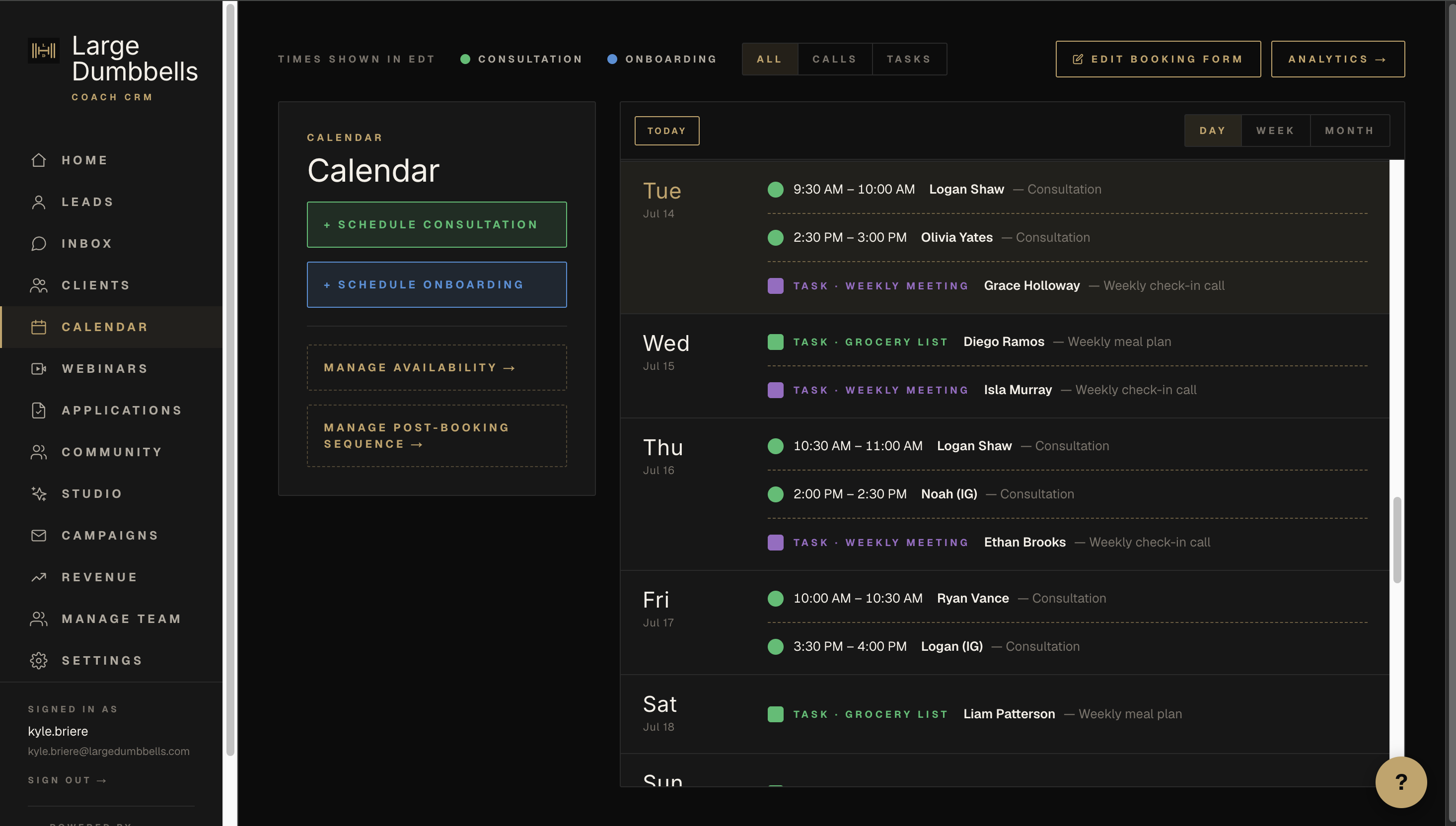
Task: Click the green Consultation legend dot
Action: point(465,59)
